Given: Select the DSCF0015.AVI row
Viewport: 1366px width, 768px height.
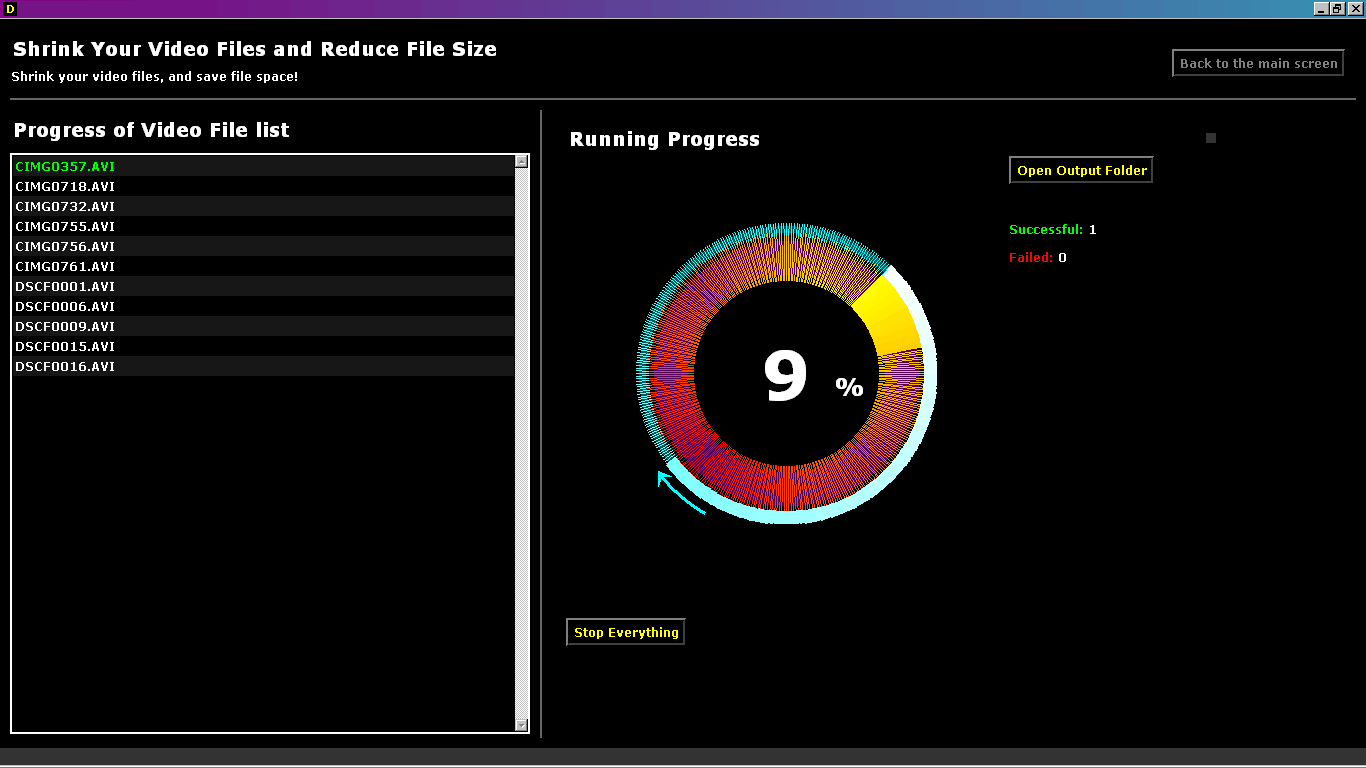Looking at the screenshot, I should [x=263, y=346].
